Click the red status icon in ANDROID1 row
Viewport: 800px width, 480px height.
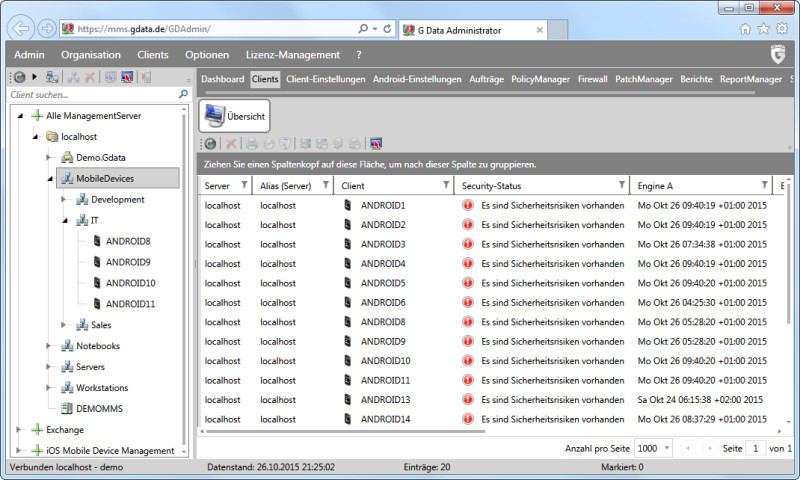468,205
